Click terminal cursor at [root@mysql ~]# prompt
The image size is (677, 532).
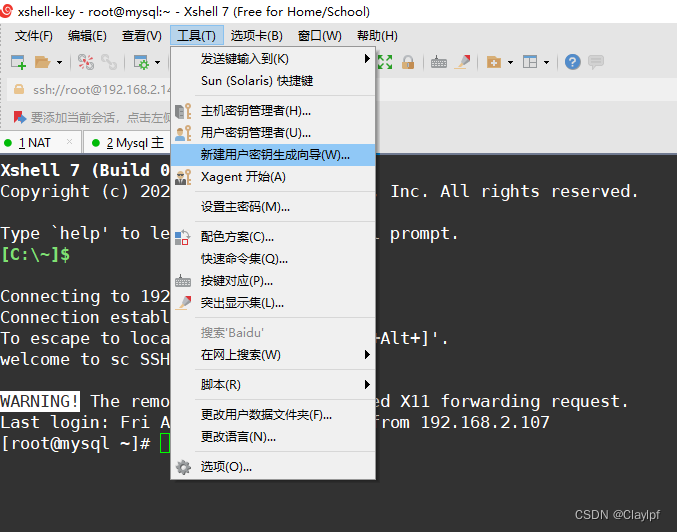pos(165,443)
